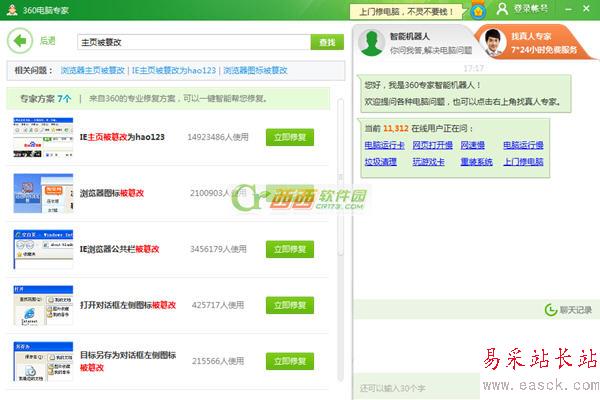This screenshot has height=400, width=600.
Task: Click the 上门修电脑 quick question link
Action: click(523, 162)
